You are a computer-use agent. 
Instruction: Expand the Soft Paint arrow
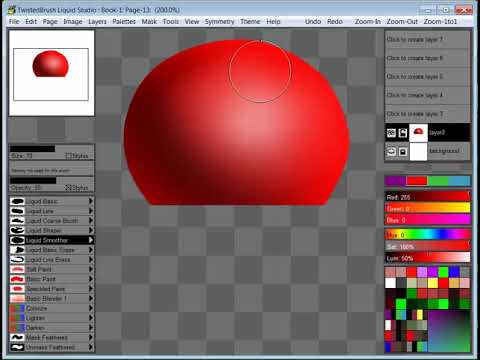[91, 269]
